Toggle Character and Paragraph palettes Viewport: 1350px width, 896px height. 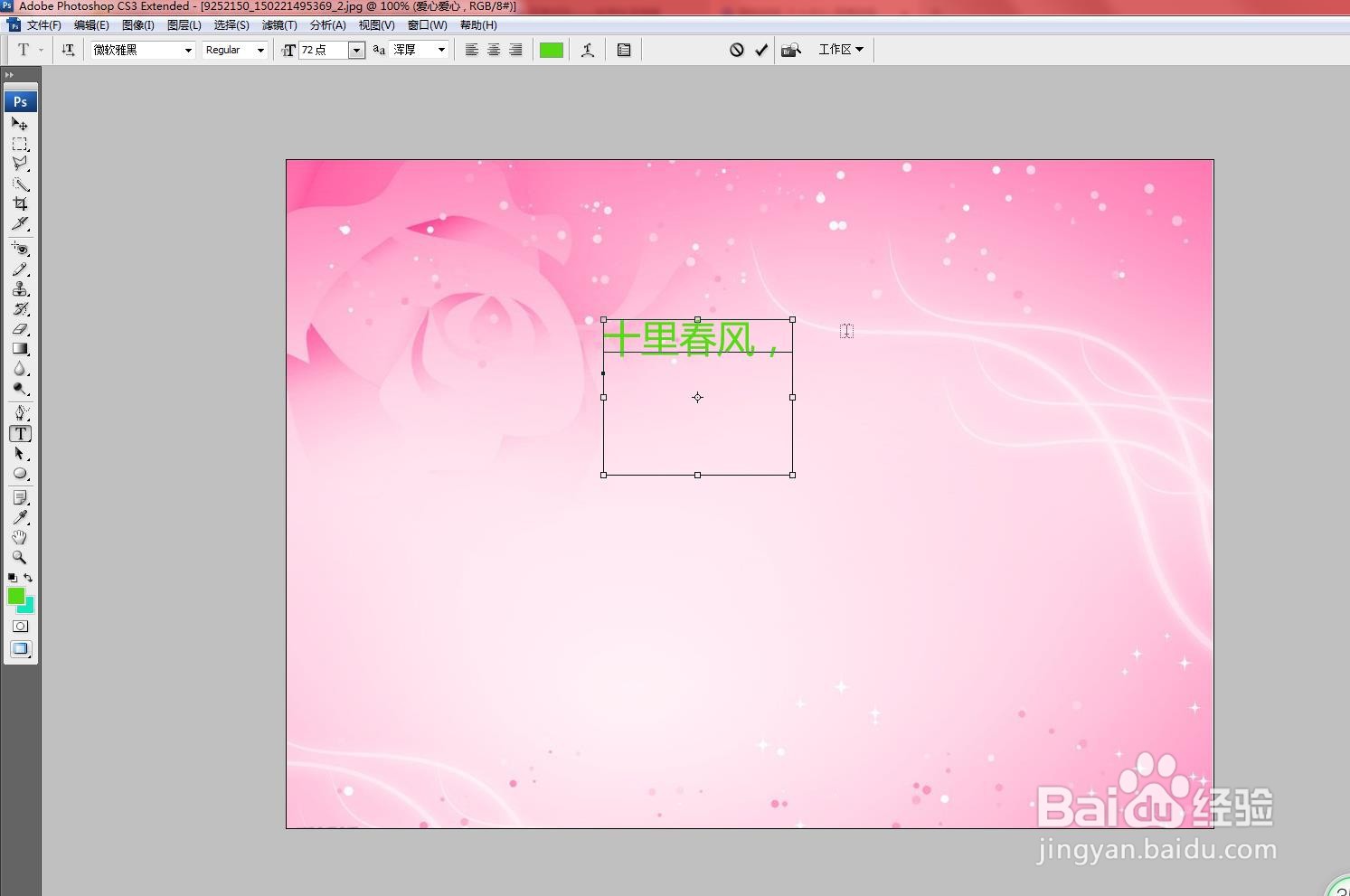624,50
